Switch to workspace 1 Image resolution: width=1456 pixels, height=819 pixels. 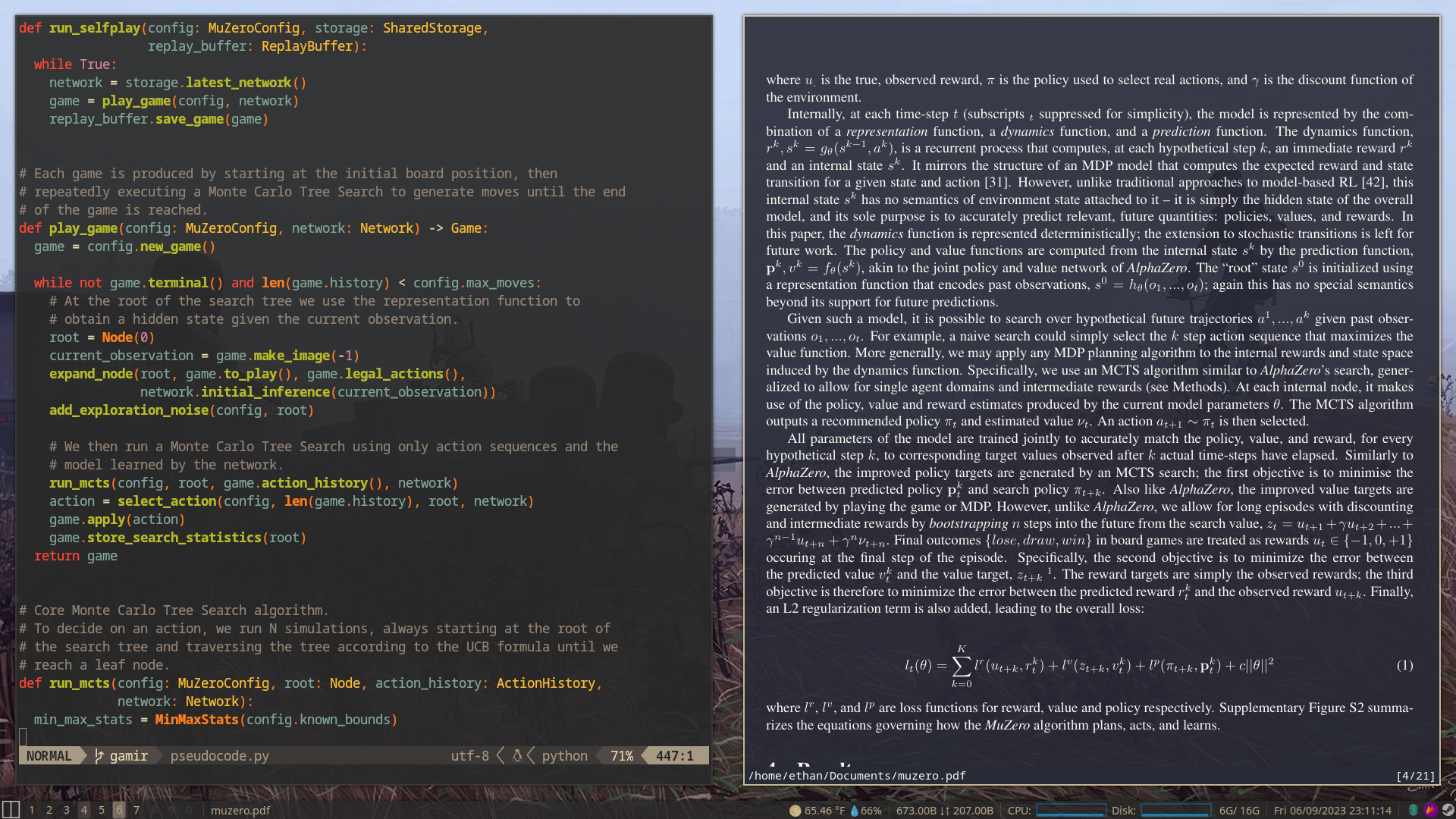(x=32, y=810)
